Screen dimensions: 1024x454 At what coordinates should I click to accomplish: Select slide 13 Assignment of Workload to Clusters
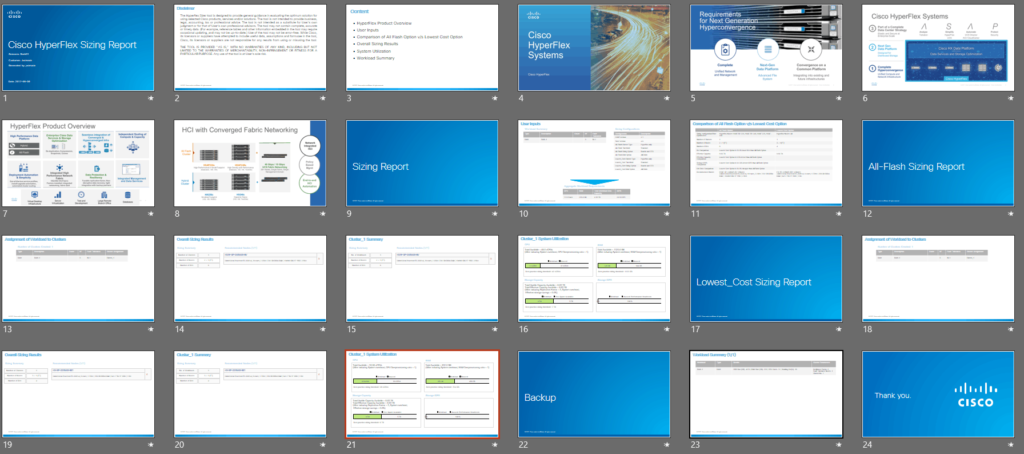pos(78,279)
